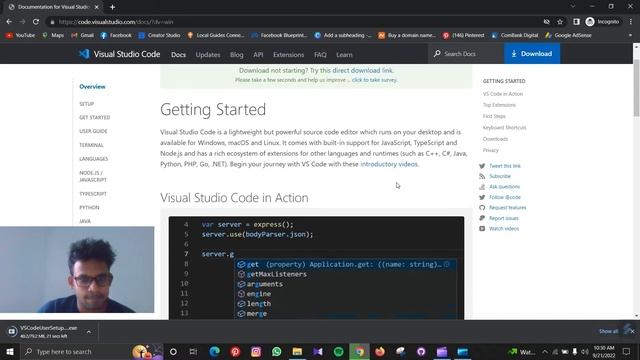
Task: Open WhatsApp from the taskbar
Action: [x=276, y=351]
